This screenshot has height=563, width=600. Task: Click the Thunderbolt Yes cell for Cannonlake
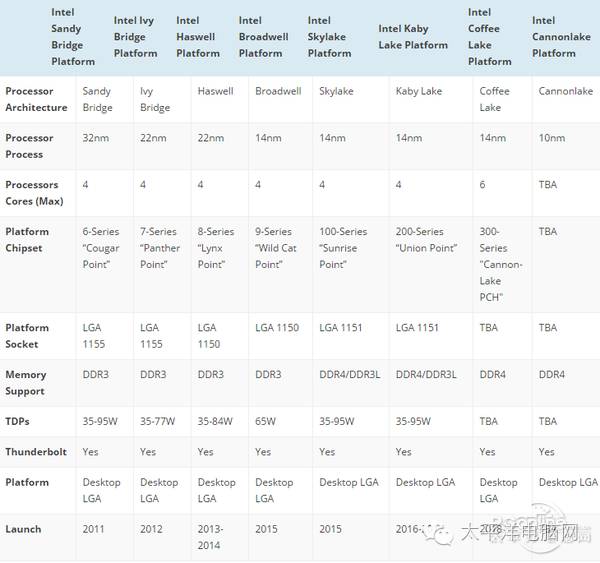[546, 452]
